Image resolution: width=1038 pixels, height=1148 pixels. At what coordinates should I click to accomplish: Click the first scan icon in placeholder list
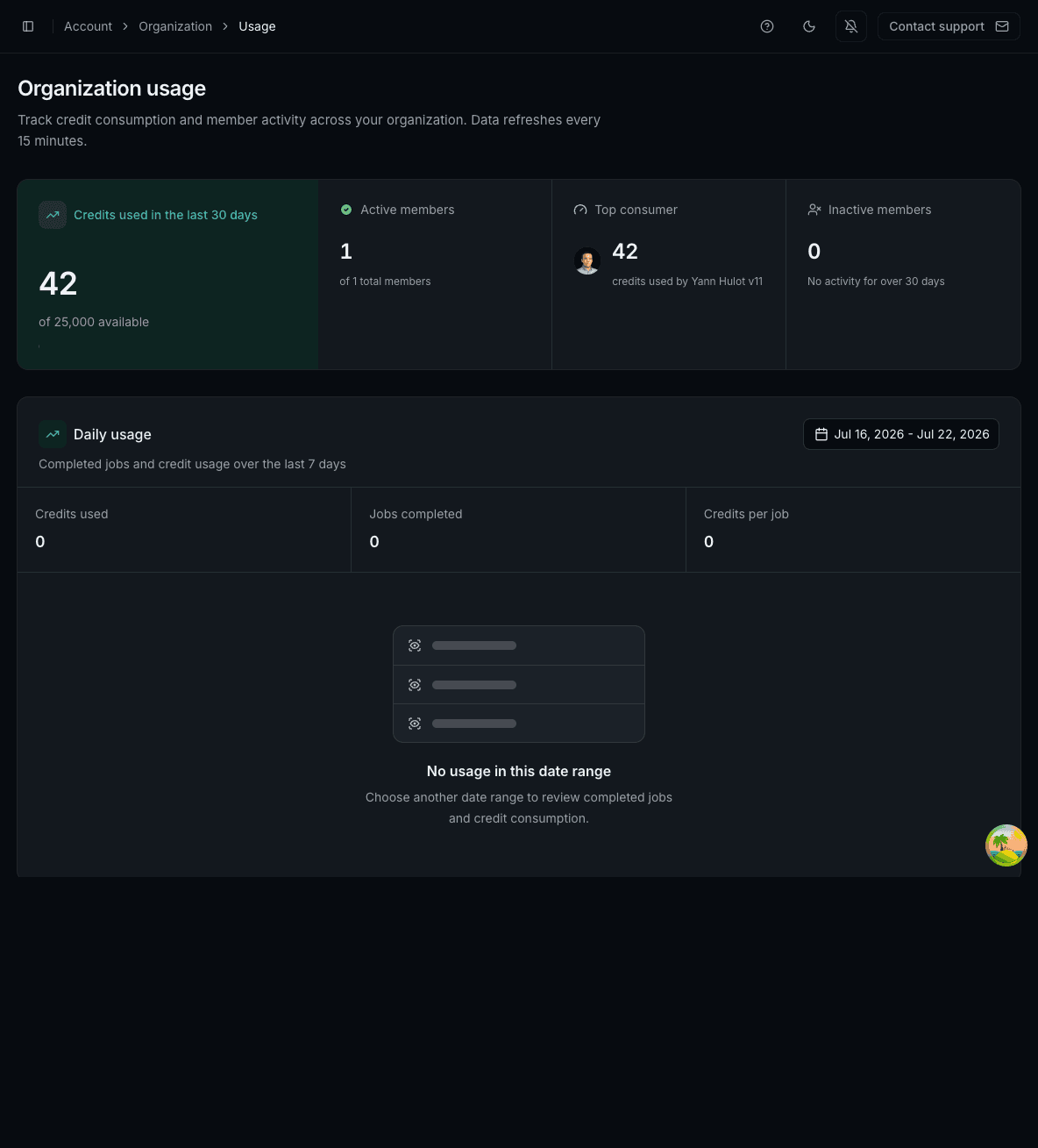click(x=415, y=645)
